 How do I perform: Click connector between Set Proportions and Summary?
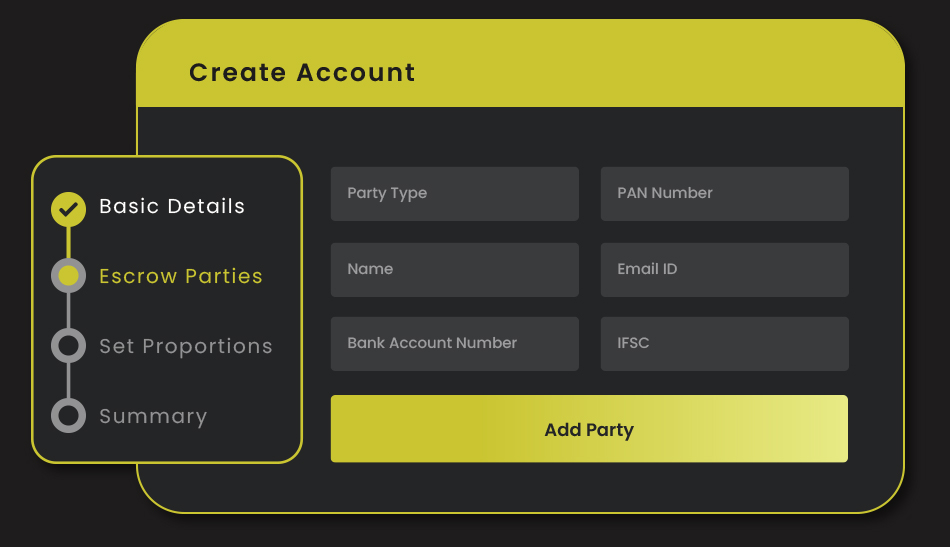click(x=68, y=381)
